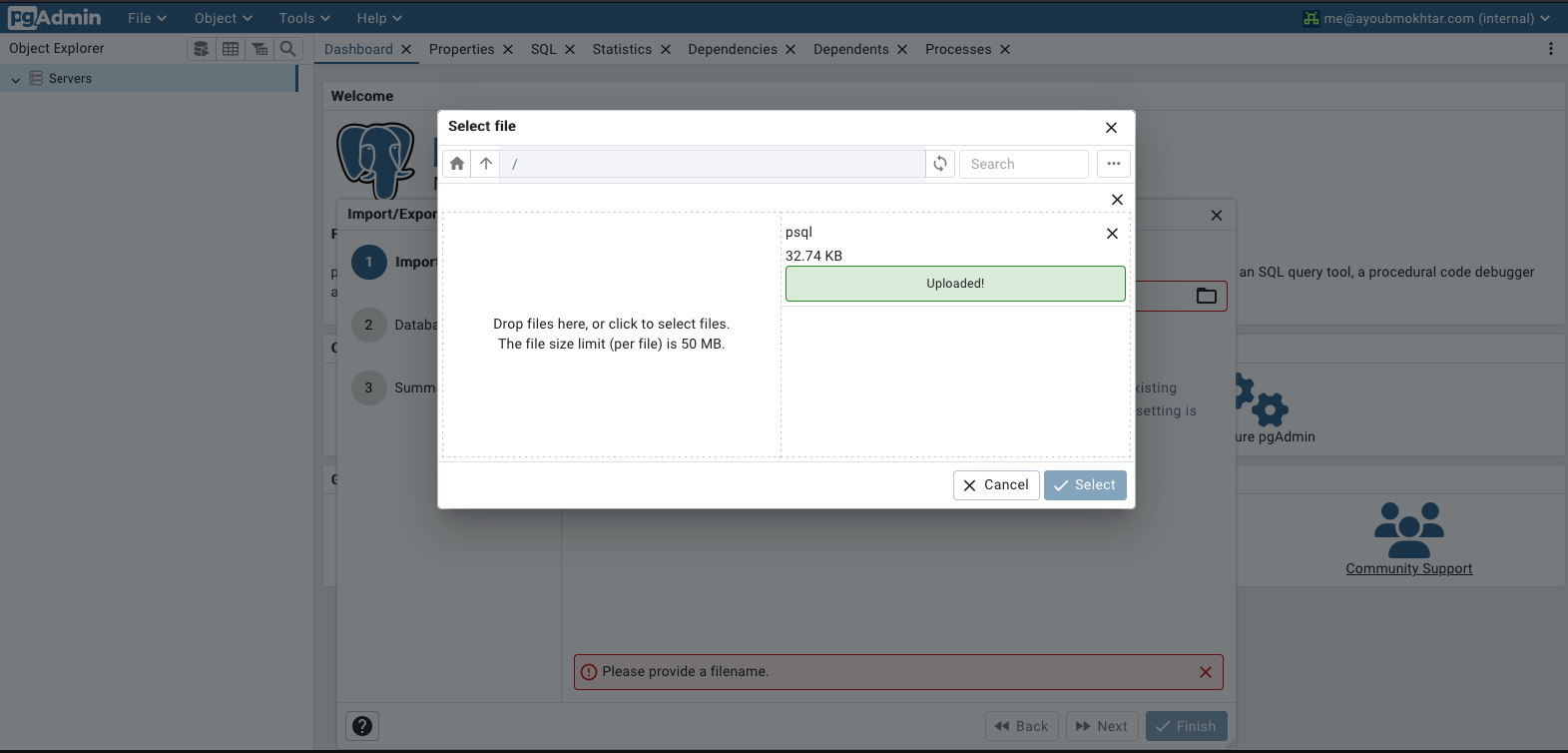Click the pgAdmin logo

(x=55, y=18)
